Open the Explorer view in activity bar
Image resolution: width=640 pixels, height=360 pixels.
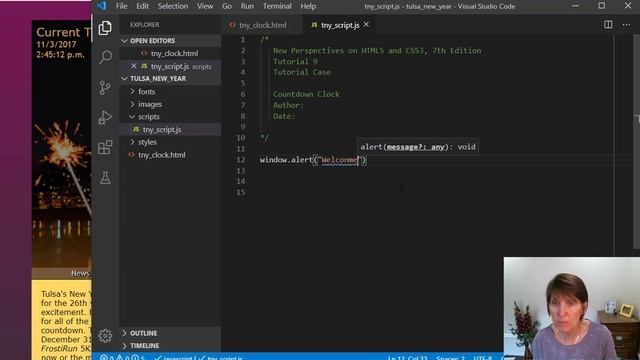[x=105, y=28]
